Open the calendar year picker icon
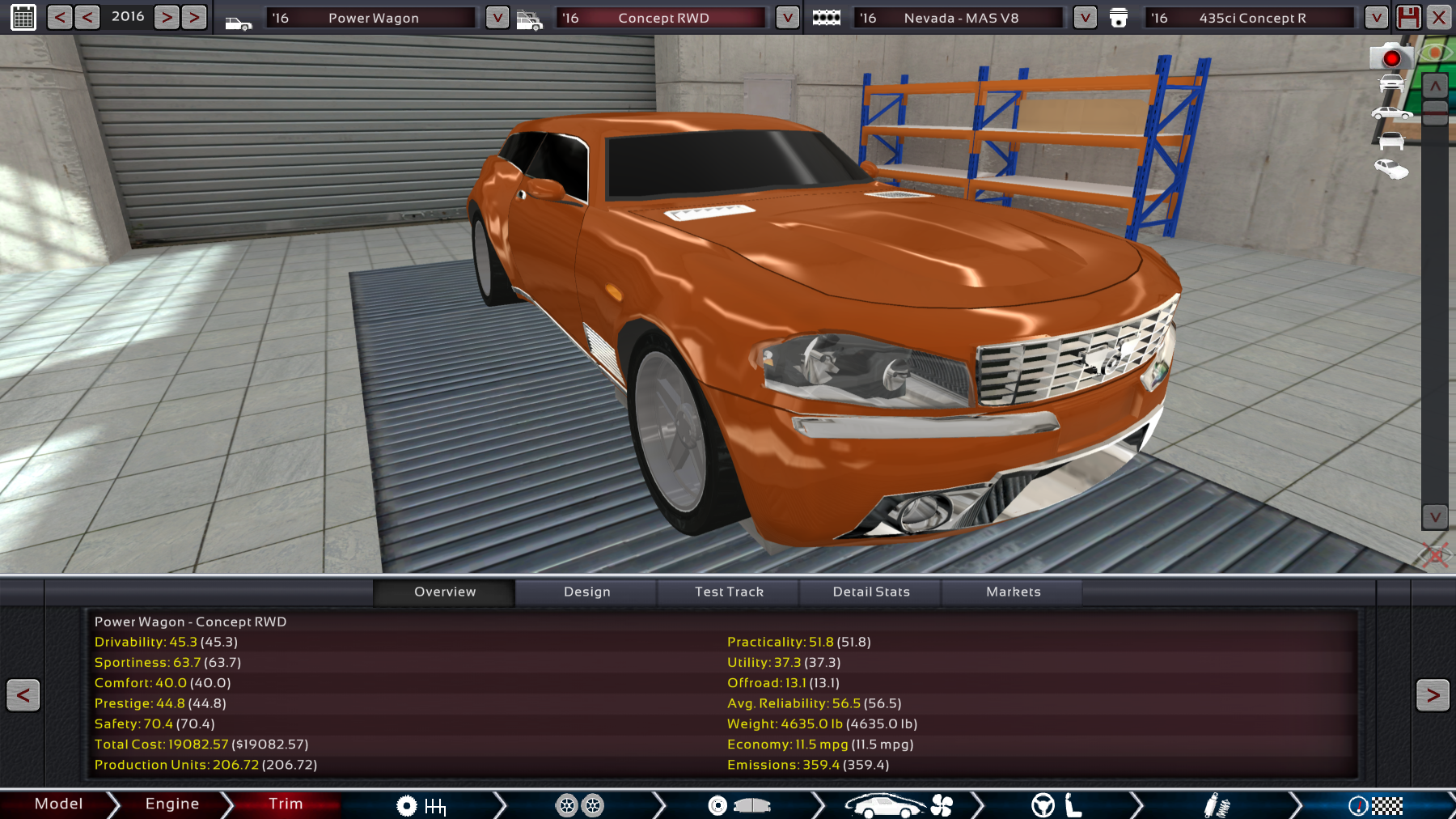Screen dimensions: 1456x819 point(23,17)
